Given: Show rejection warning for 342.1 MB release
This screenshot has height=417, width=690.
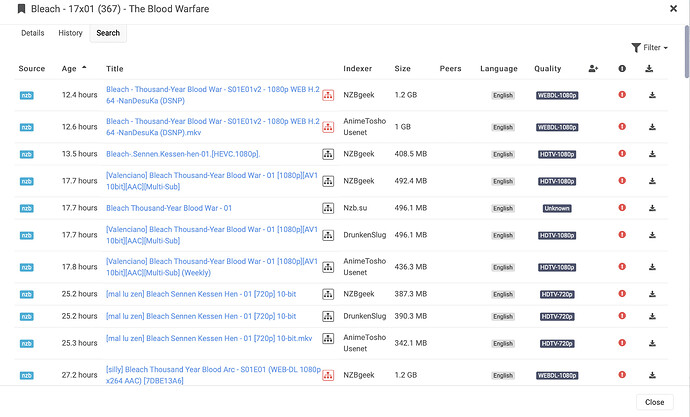Looking at the screenshot, I should [x=622, y=343].
